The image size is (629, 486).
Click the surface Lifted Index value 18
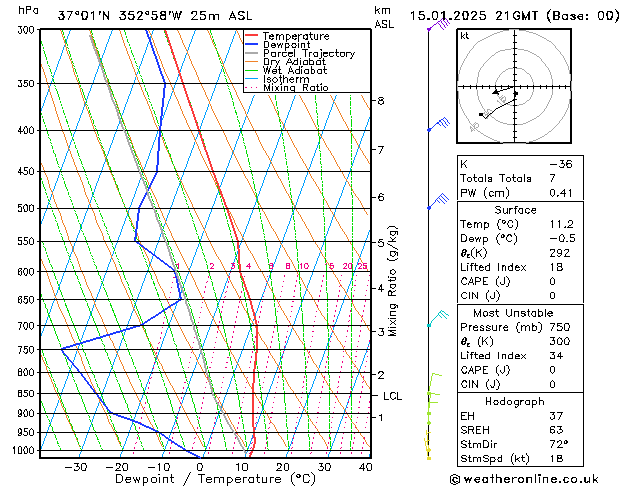556,267
